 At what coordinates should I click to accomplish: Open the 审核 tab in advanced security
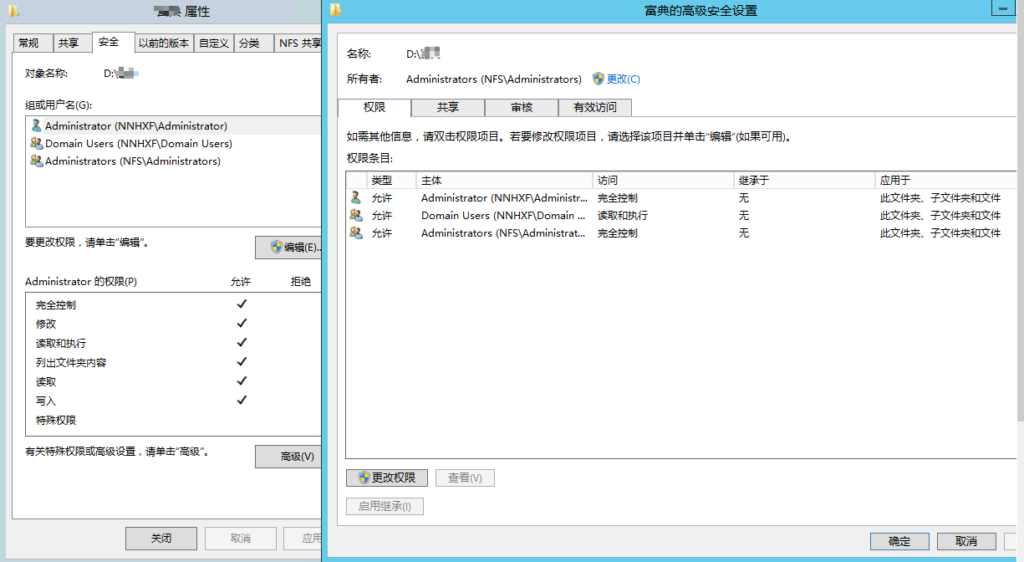[x=522, y=108]
